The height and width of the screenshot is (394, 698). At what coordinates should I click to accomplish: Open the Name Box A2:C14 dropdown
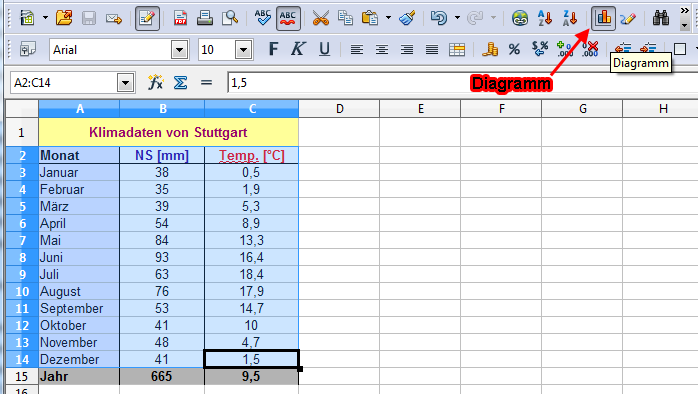point(126,83)
